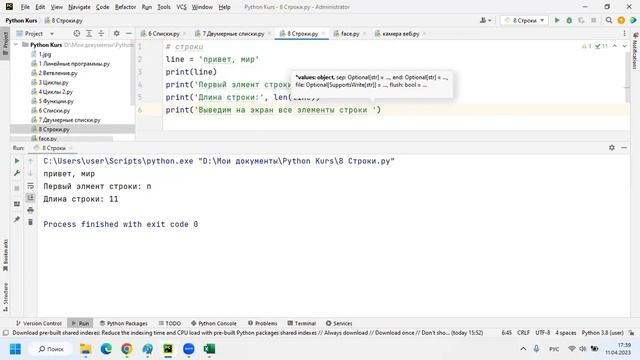
Task: Open VCS menu
Action: (x=181, y=7)
